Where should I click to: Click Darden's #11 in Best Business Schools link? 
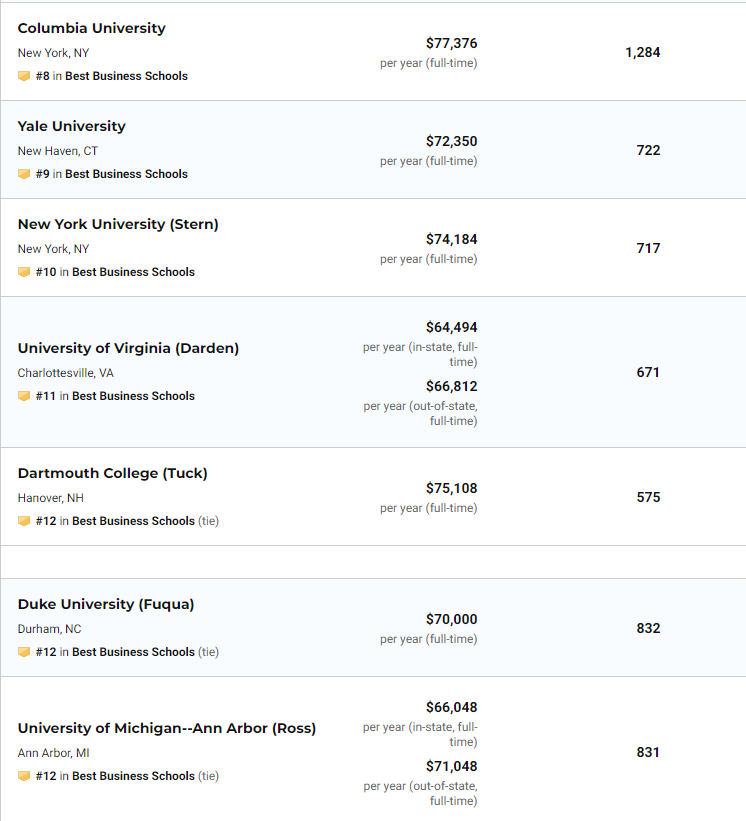coord(115,396)
